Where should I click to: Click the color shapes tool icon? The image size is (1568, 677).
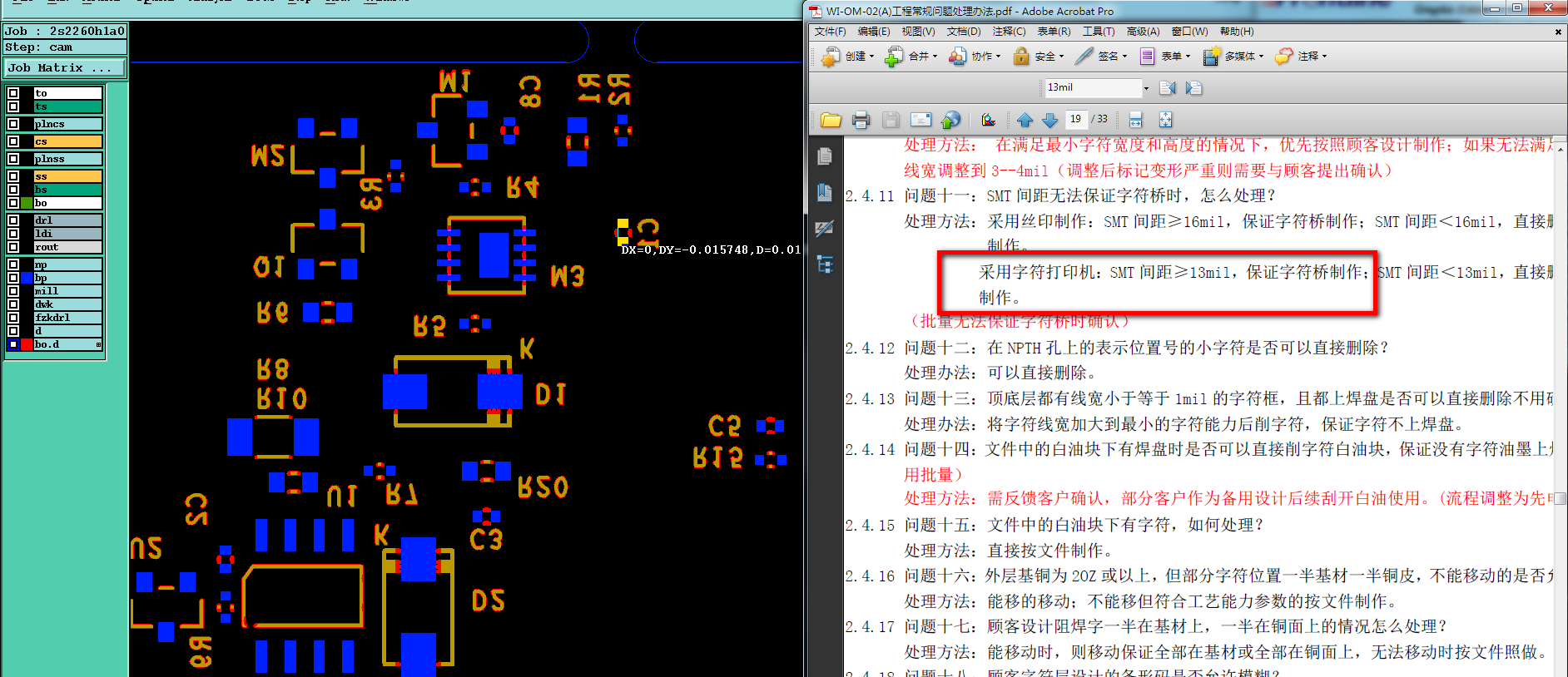pos(988,120)
